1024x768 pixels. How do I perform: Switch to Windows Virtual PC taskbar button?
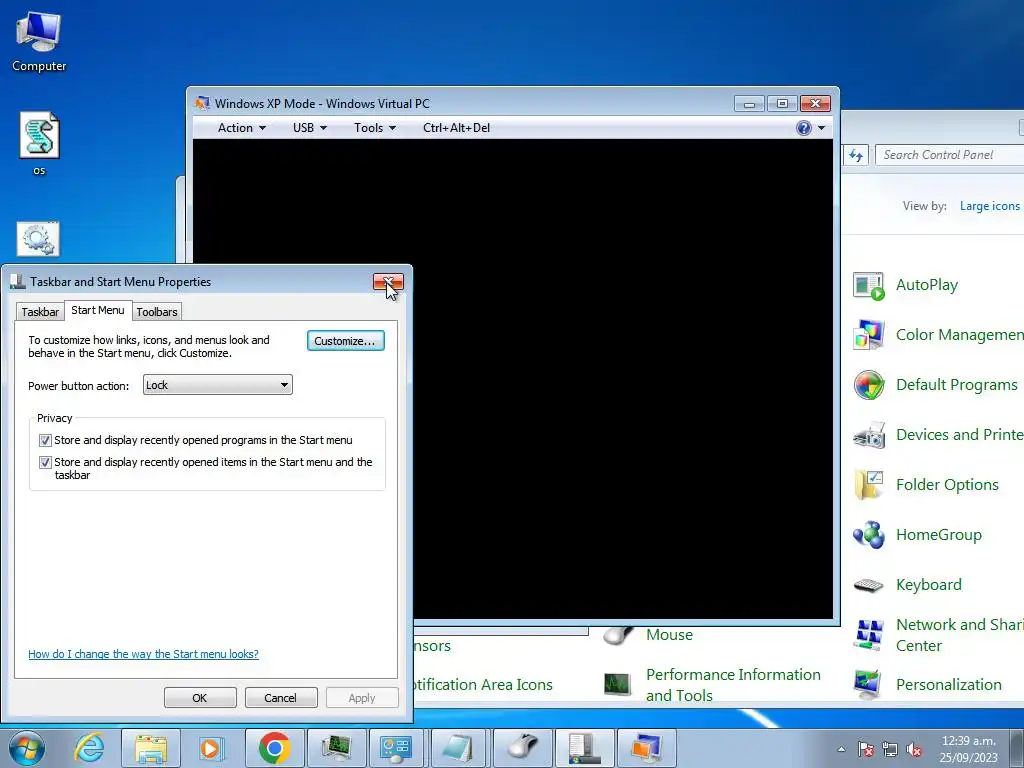click(x=646, y=748)
